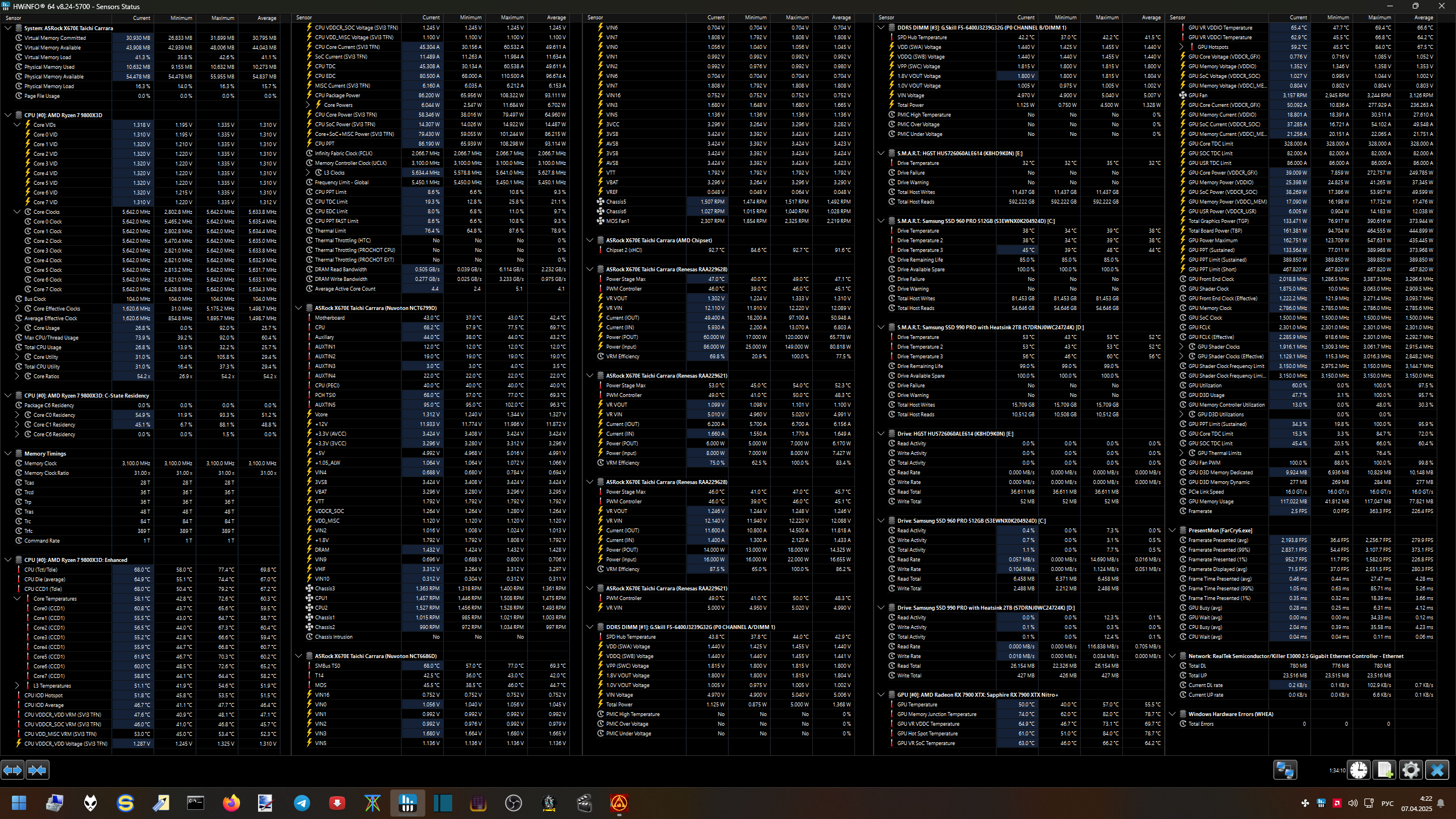
Task: Collapse the Memory Timings sensor group
Action: [8, 453]
